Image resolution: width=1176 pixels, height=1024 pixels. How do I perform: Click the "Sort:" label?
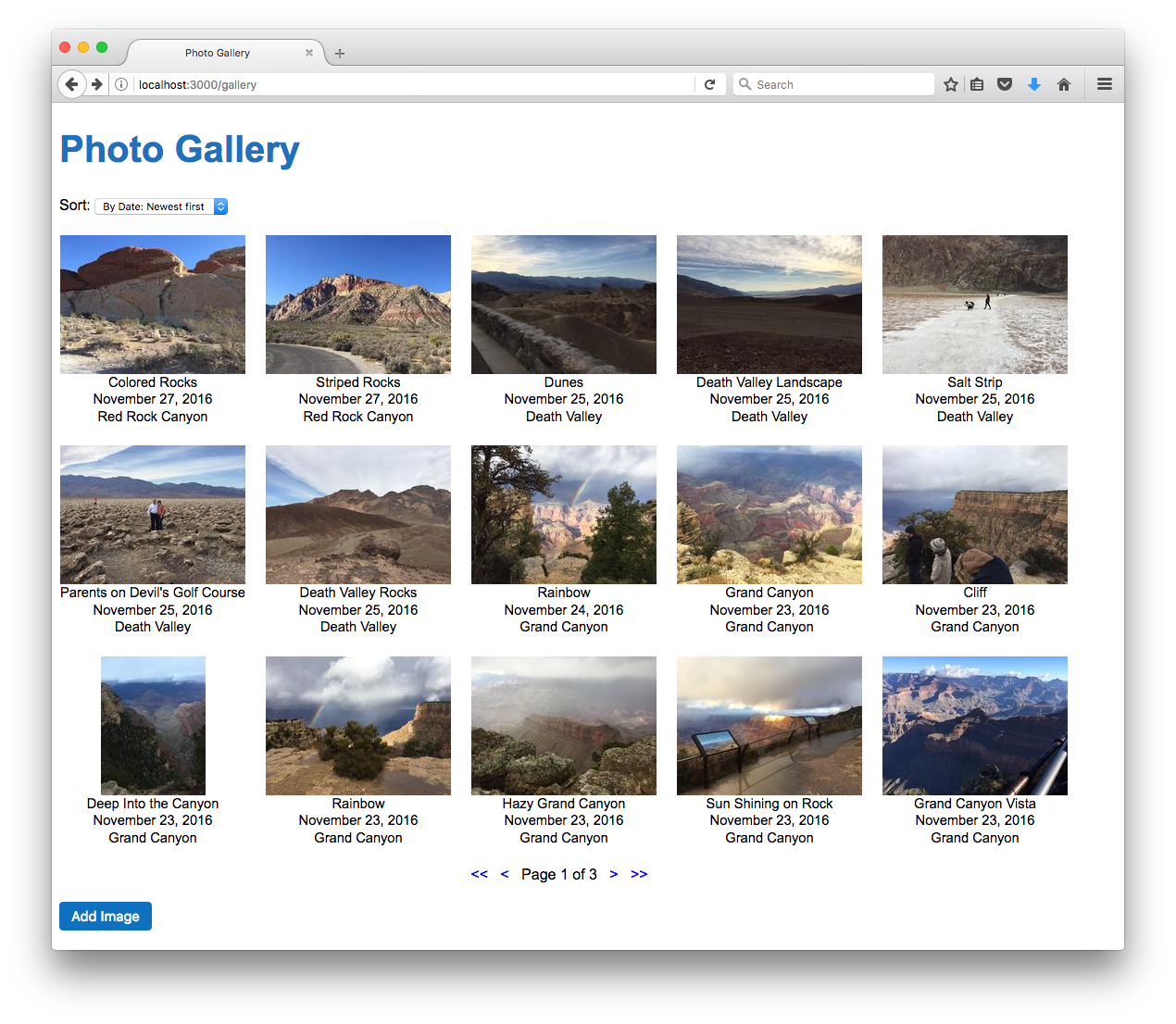coord(75,206)
